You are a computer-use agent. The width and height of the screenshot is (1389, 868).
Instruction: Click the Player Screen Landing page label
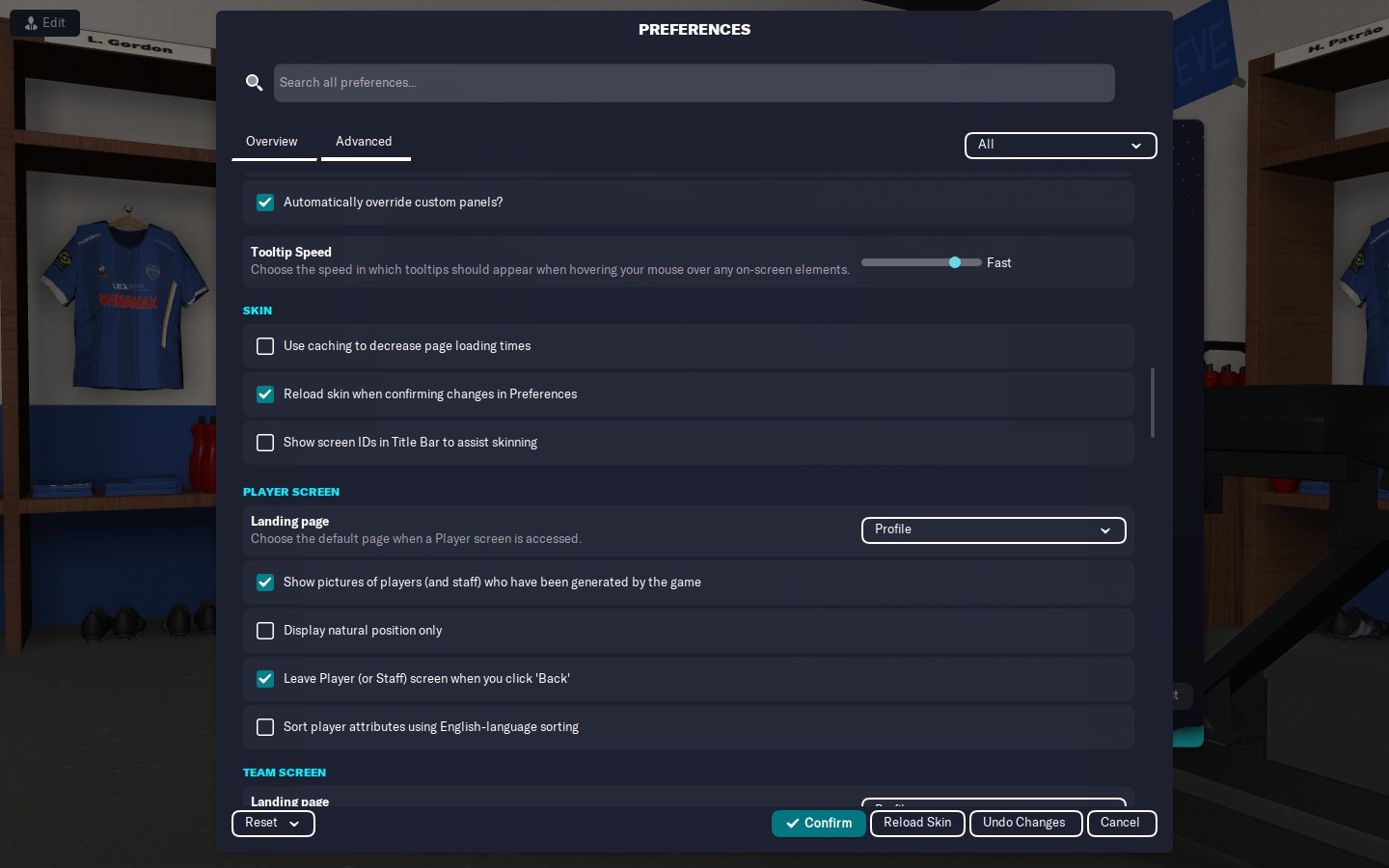tap(290, 521)
